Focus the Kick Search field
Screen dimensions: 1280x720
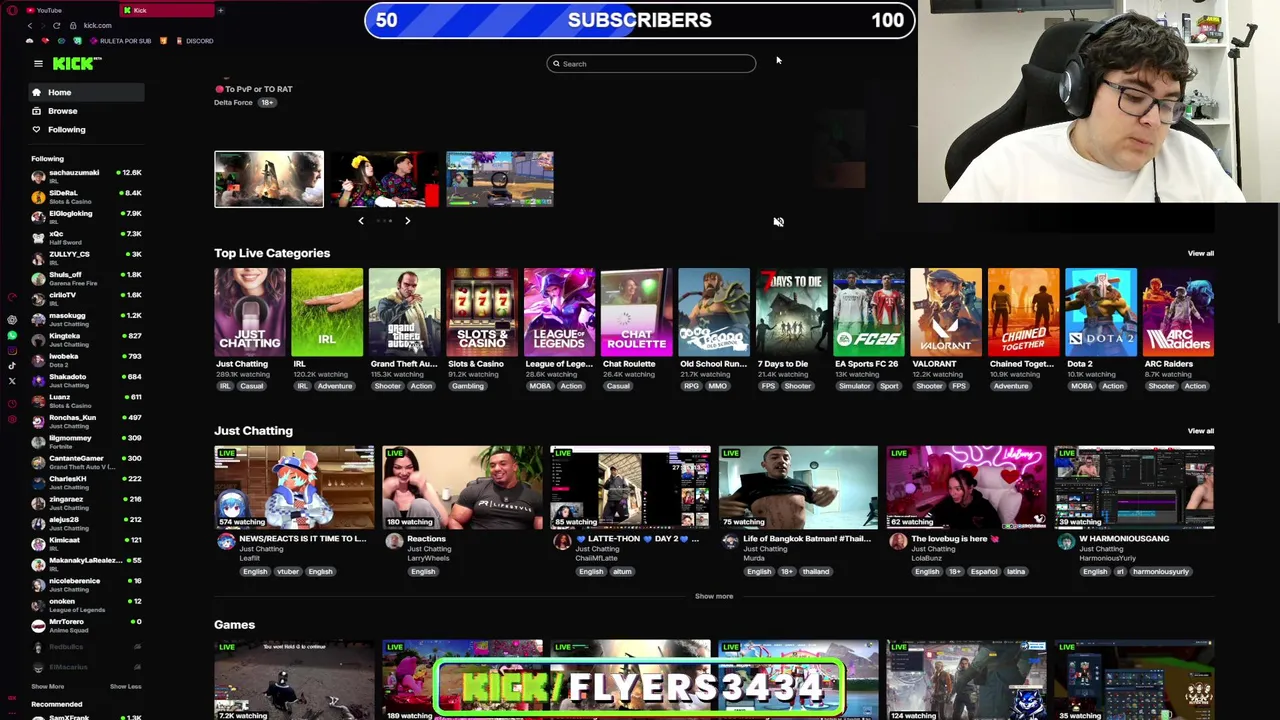pos(651,64)
